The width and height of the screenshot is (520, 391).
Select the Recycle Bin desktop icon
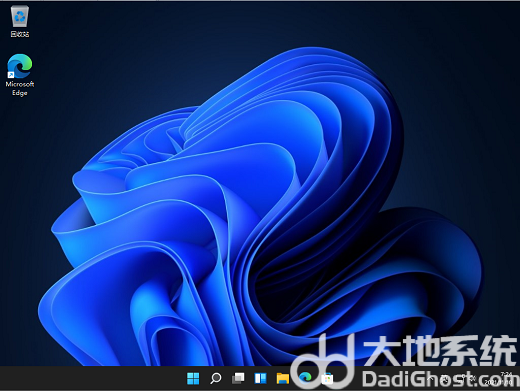[20, 16]
